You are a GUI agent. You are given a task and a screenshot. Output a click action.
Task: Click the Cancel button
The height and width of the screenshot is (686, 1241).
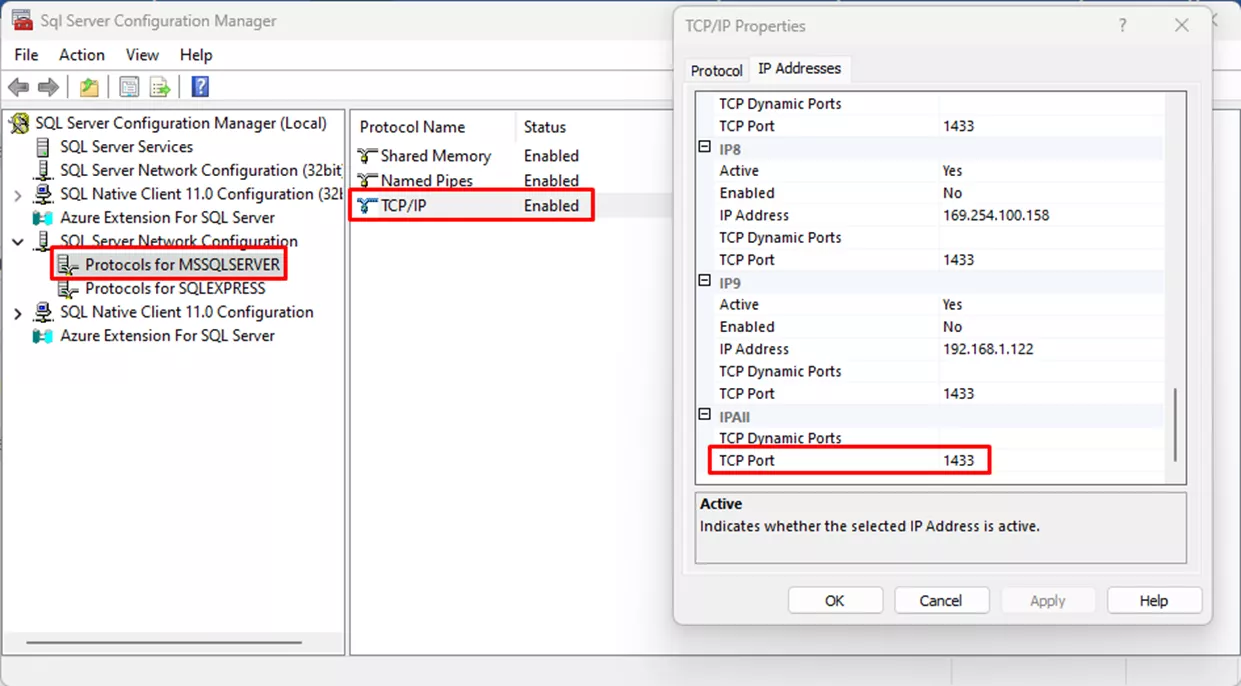pyautogui.click(x=941, y=601)
